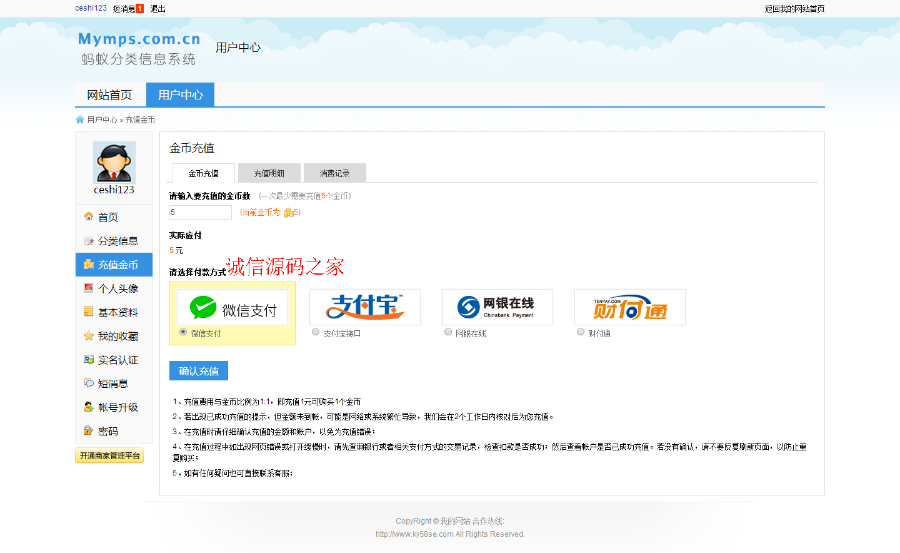
Task: Click the note icon beside 基本资料
Action: [x=88, y=312]
